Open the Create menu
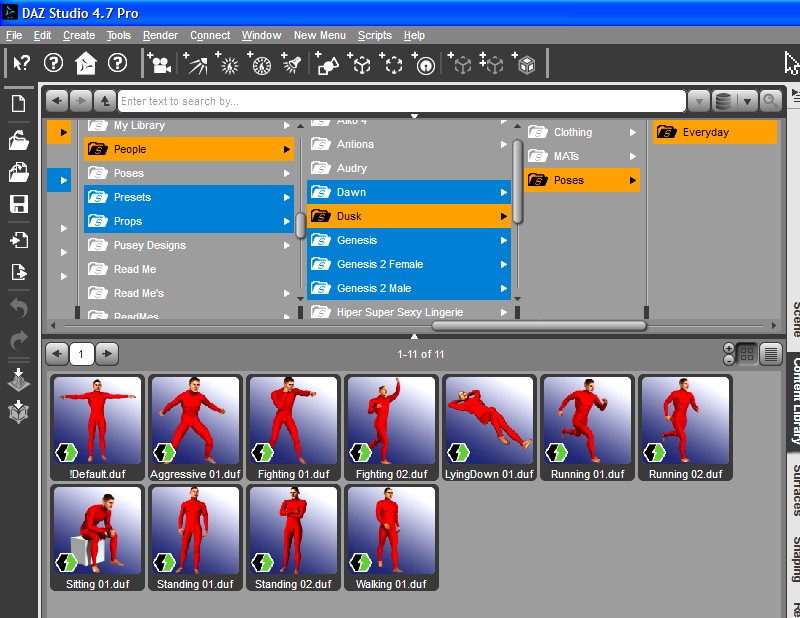Viewport: 800px width, 618px height. point(79,35)
